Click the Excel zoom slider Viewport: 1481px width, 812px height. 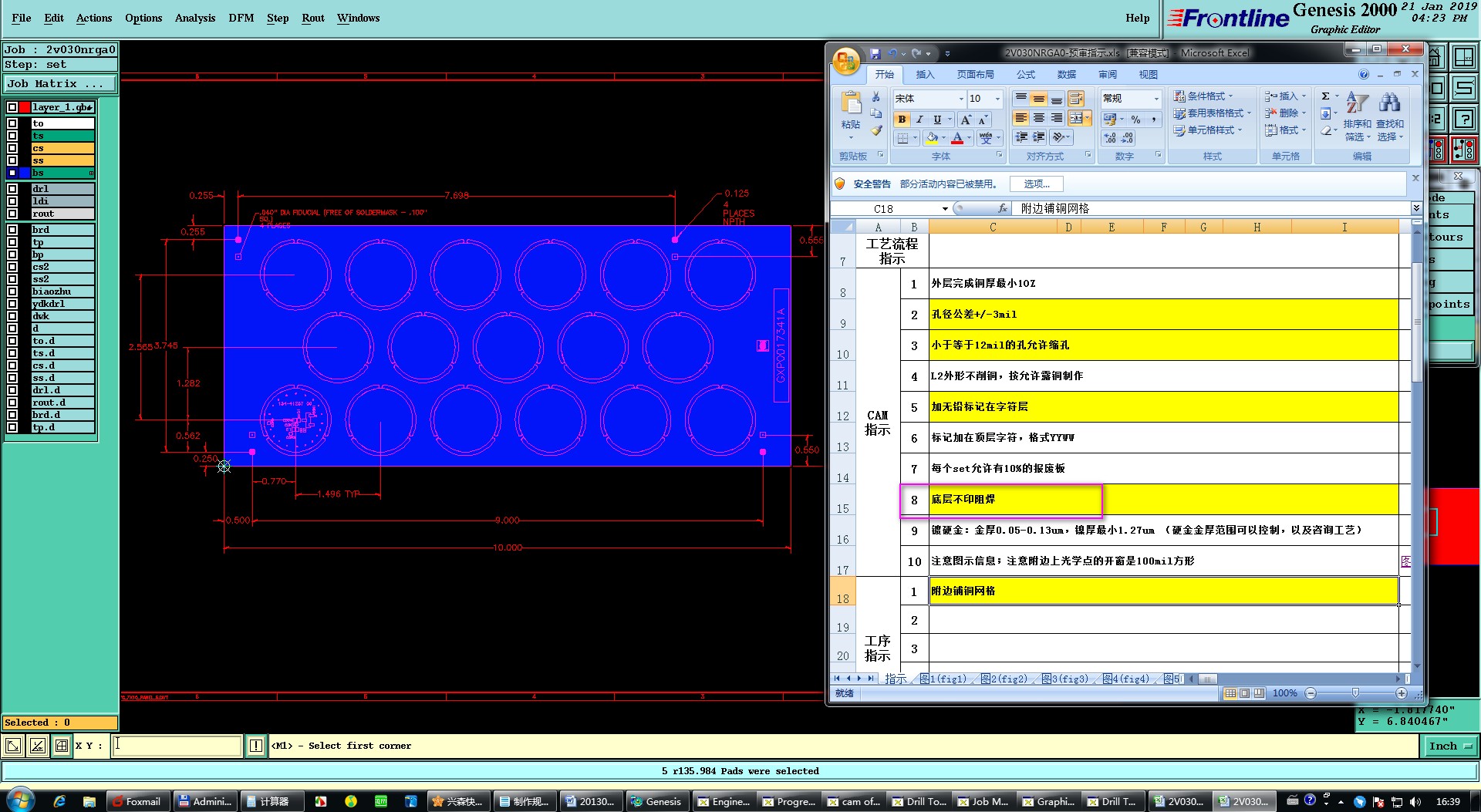point(1355,693)
